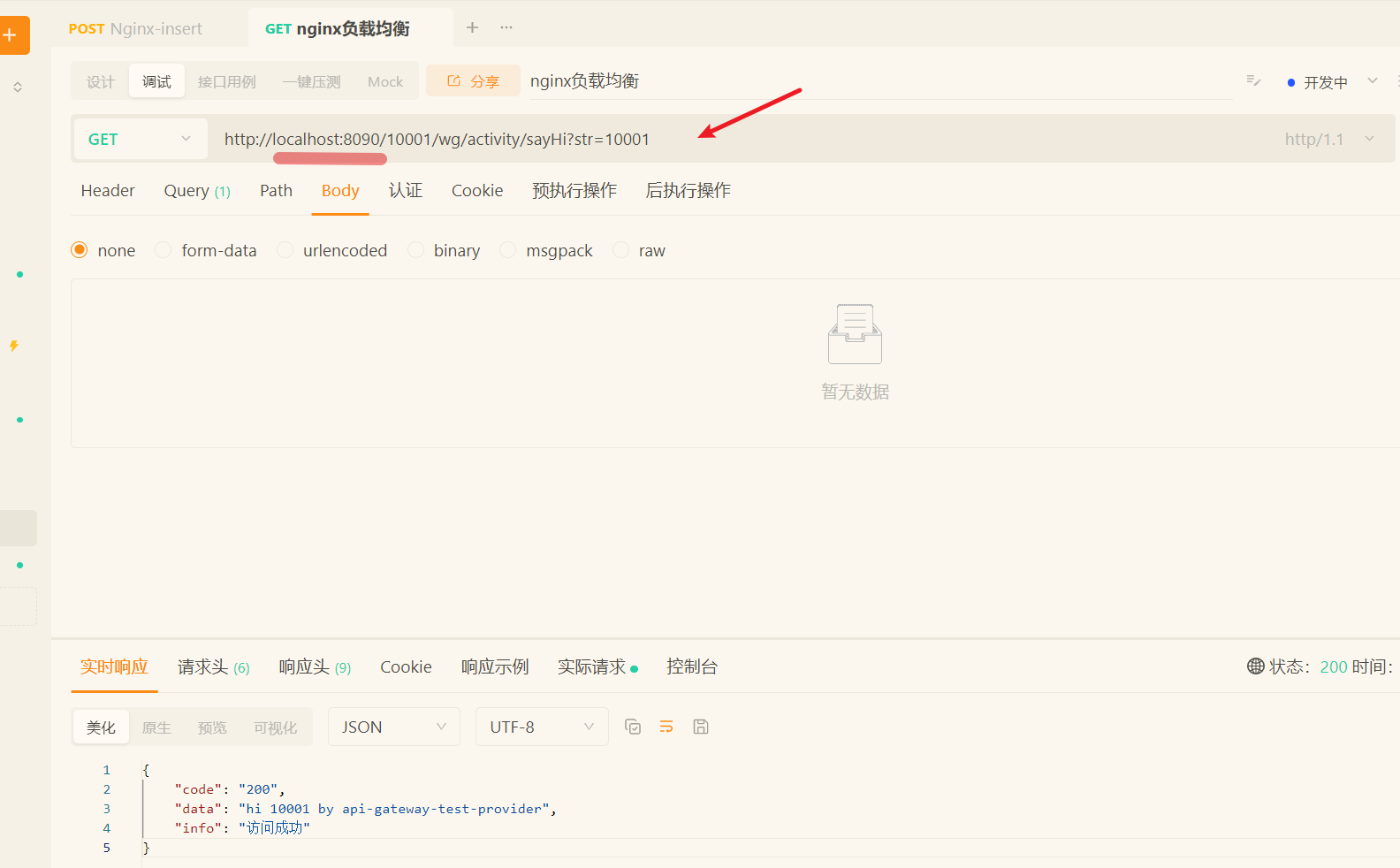Select the form-data body type
This screenshot has width=1400, height=868.
click(x=164, y=250)
